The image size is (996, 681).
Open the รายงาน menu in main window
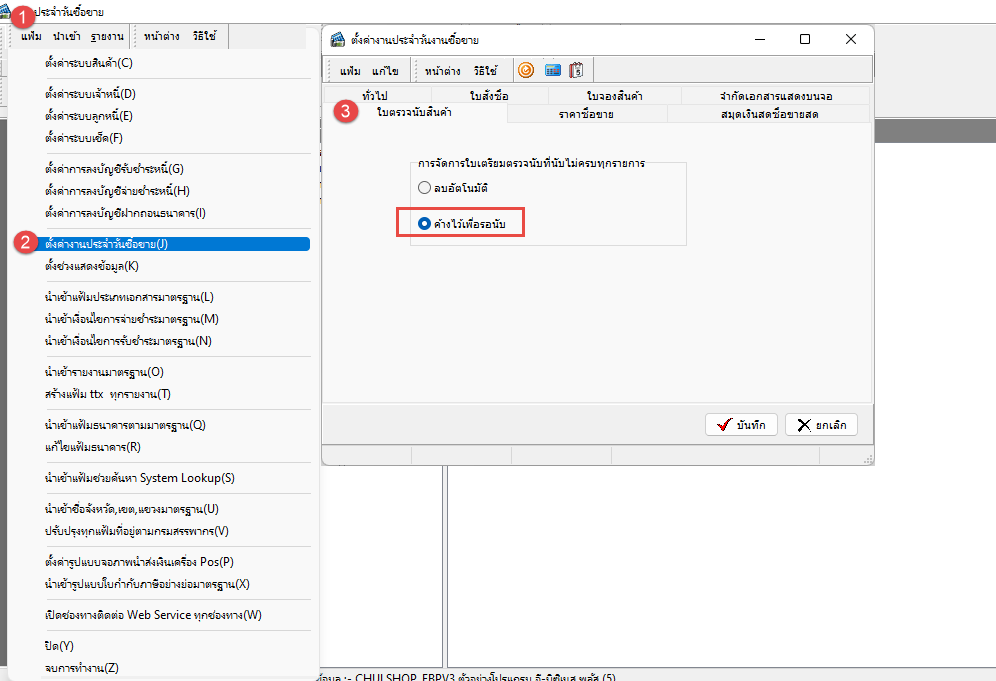107,37
